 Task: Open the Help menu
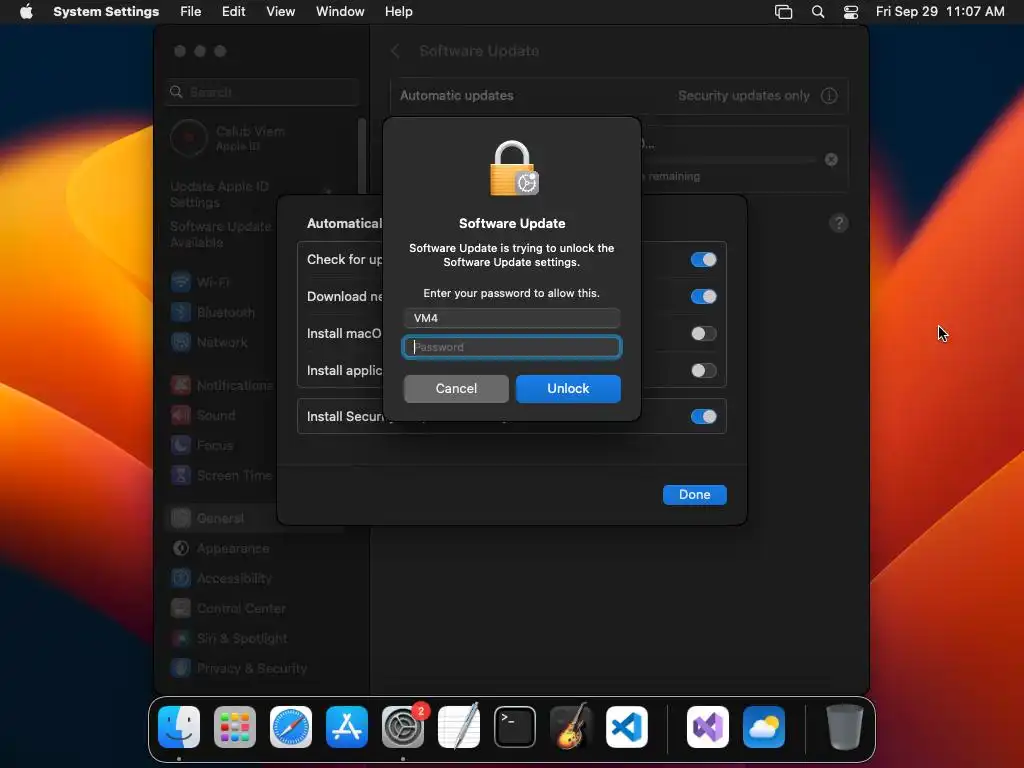coord(398,12)
